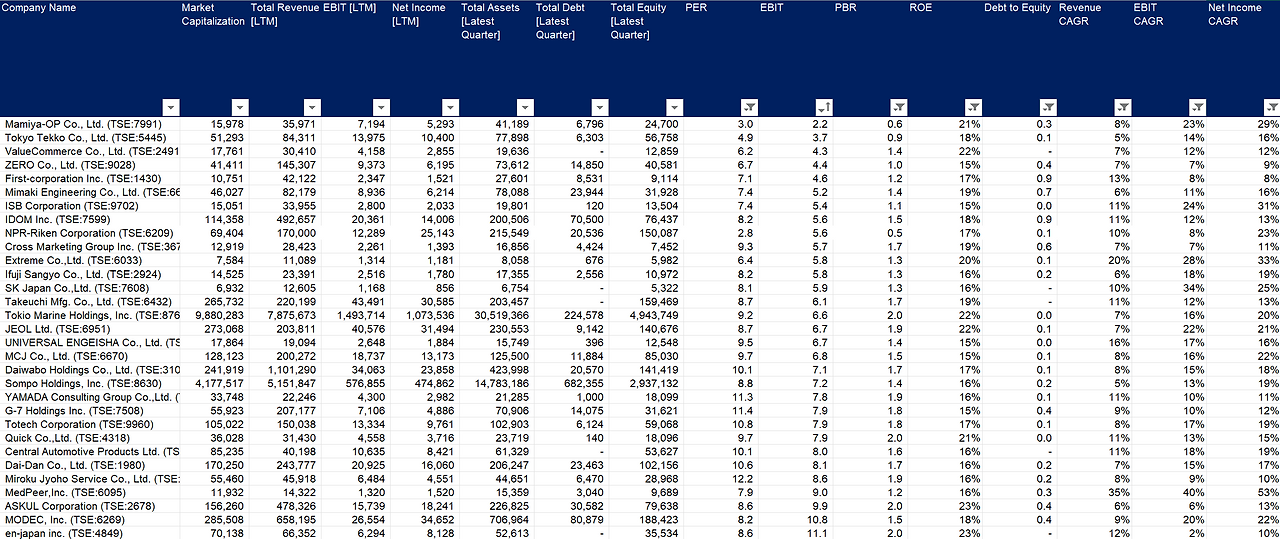
Task: Open the Market Capitalization filter dropdown
Action: [240, 107]
